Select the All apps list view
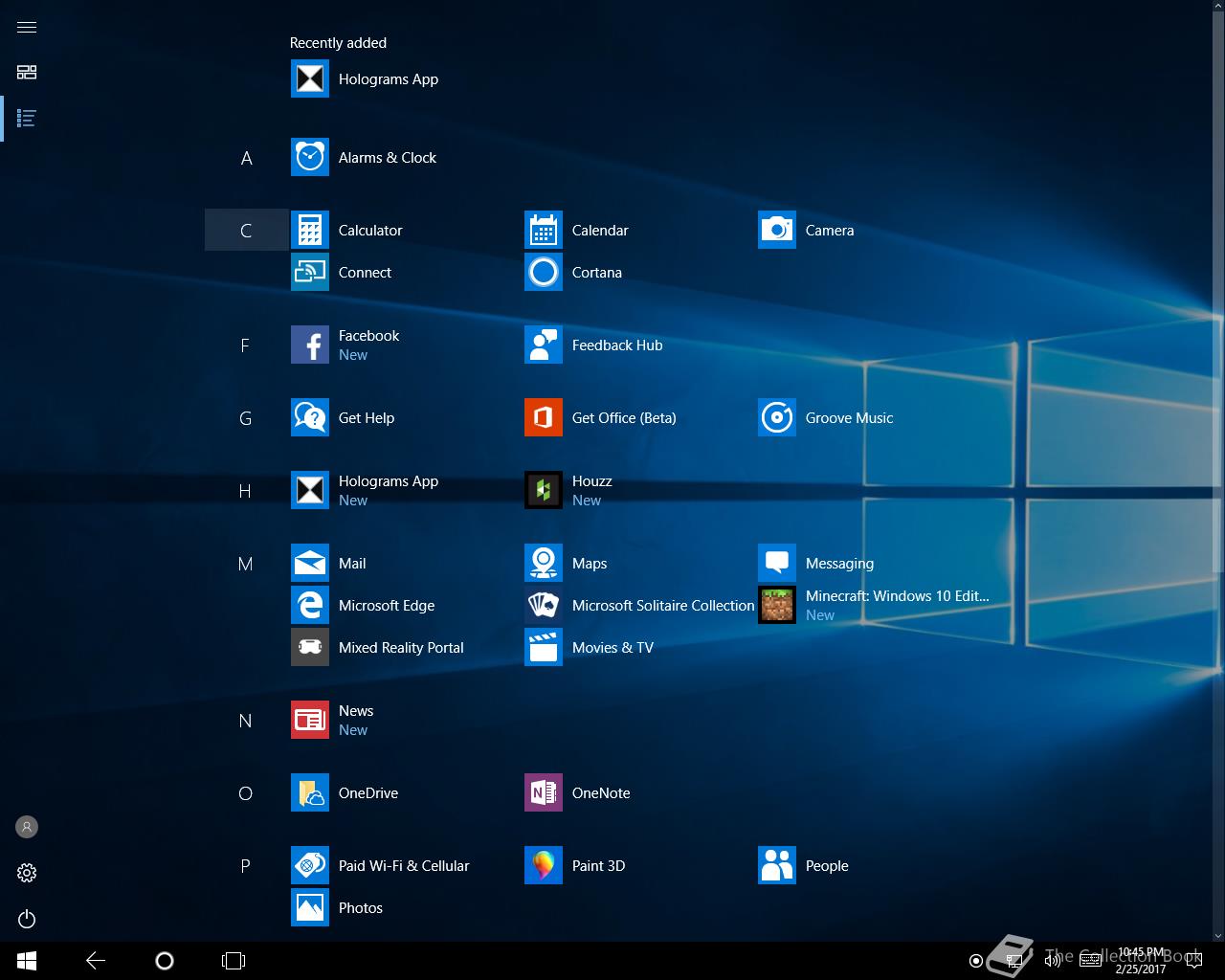Viewport: 1225px width, 980px height. point(27,119)
